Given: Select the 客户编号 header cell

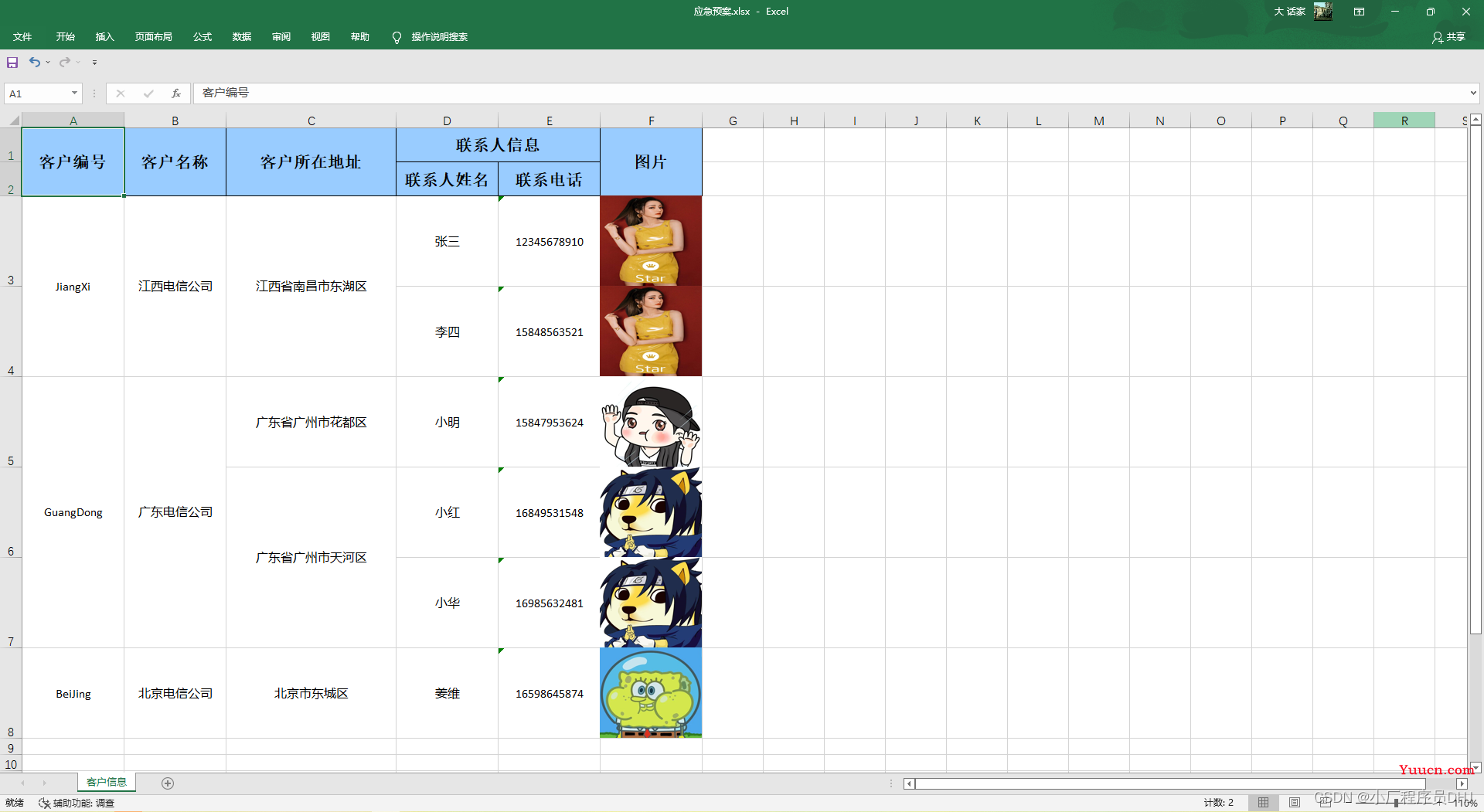Looking at the screenshot, I should (x=73, y=162).
